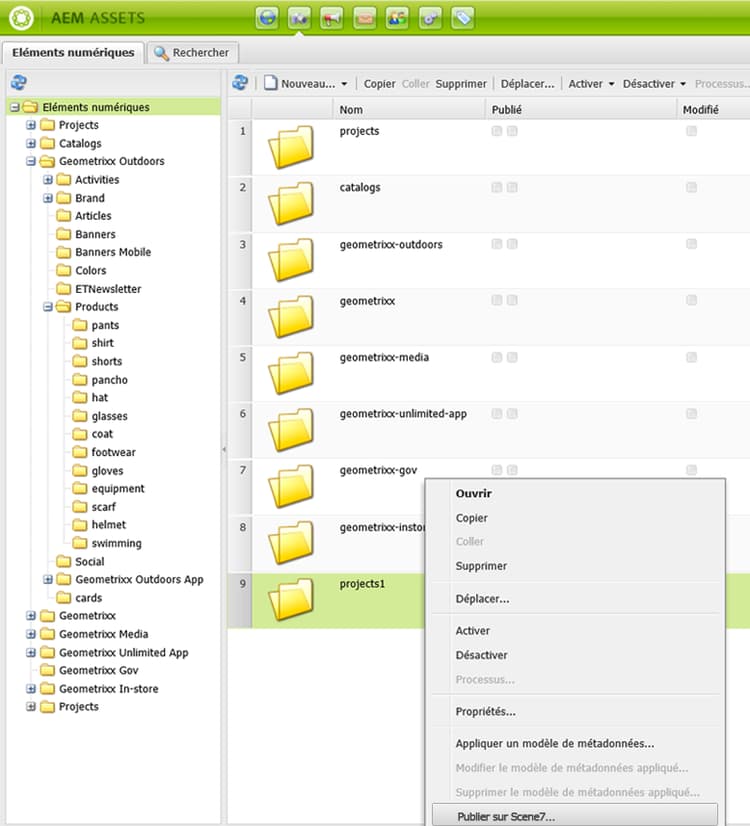Expand the Geometrixx Media tree node
The image size is (750, 826).
click(31, 634)
